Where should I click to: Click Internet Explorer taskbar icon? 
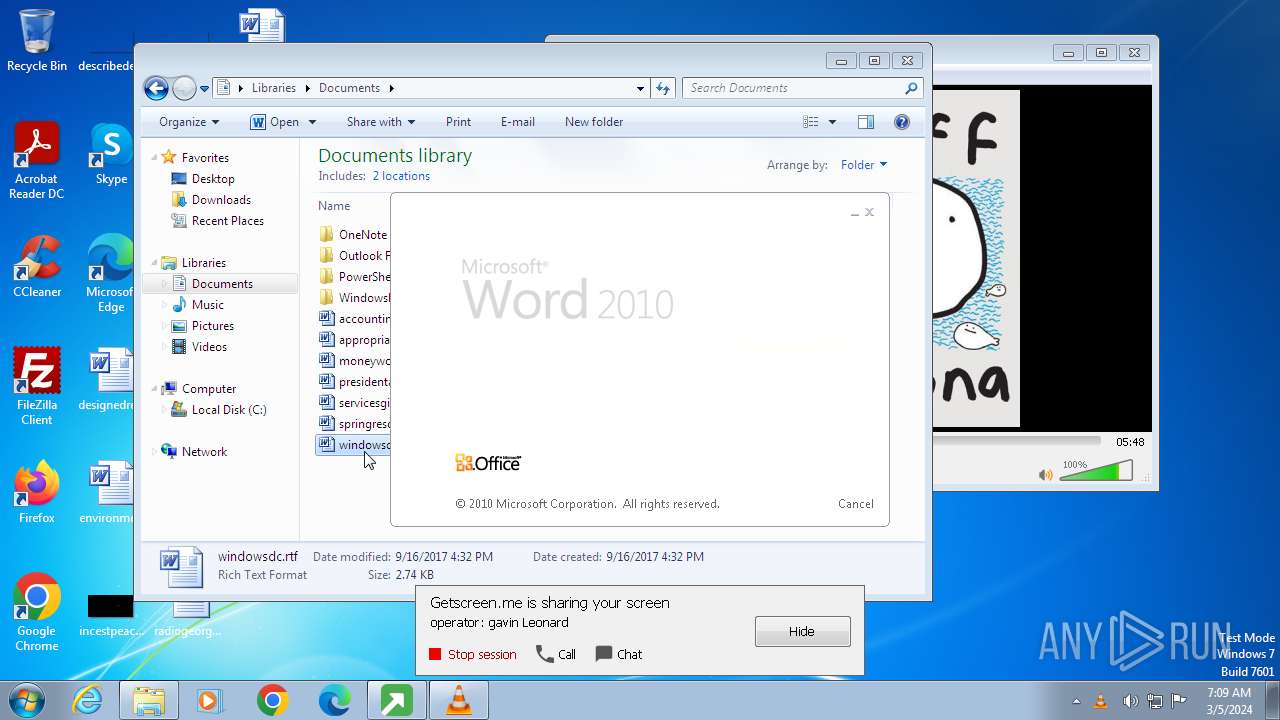point(88,700)
